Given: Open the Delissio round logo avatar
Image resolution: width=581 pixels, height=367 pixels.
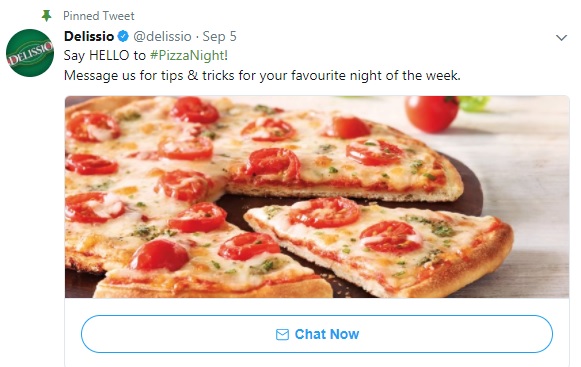Looking at the screenshot, I should point(30,53).
